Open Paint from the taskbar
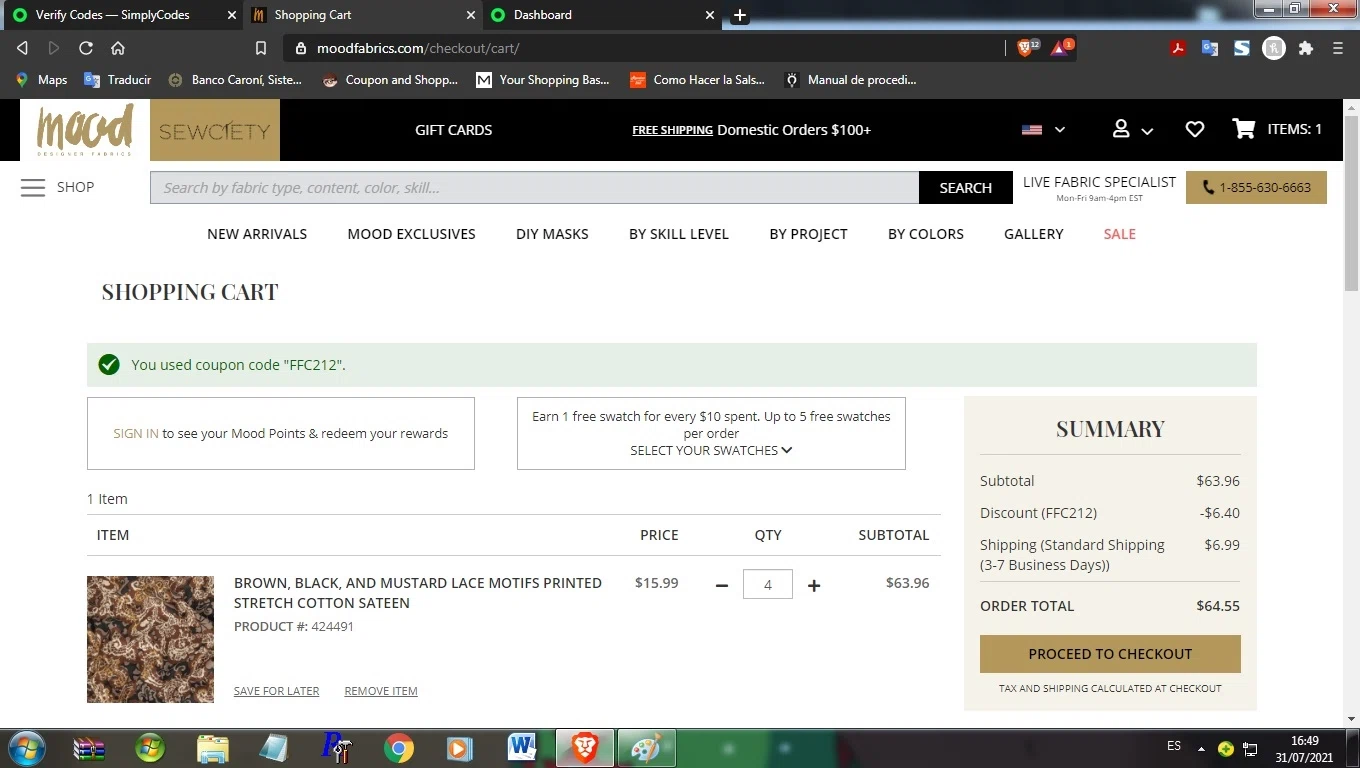Screen dimensions: 1360x768 [x=646, y=748]
